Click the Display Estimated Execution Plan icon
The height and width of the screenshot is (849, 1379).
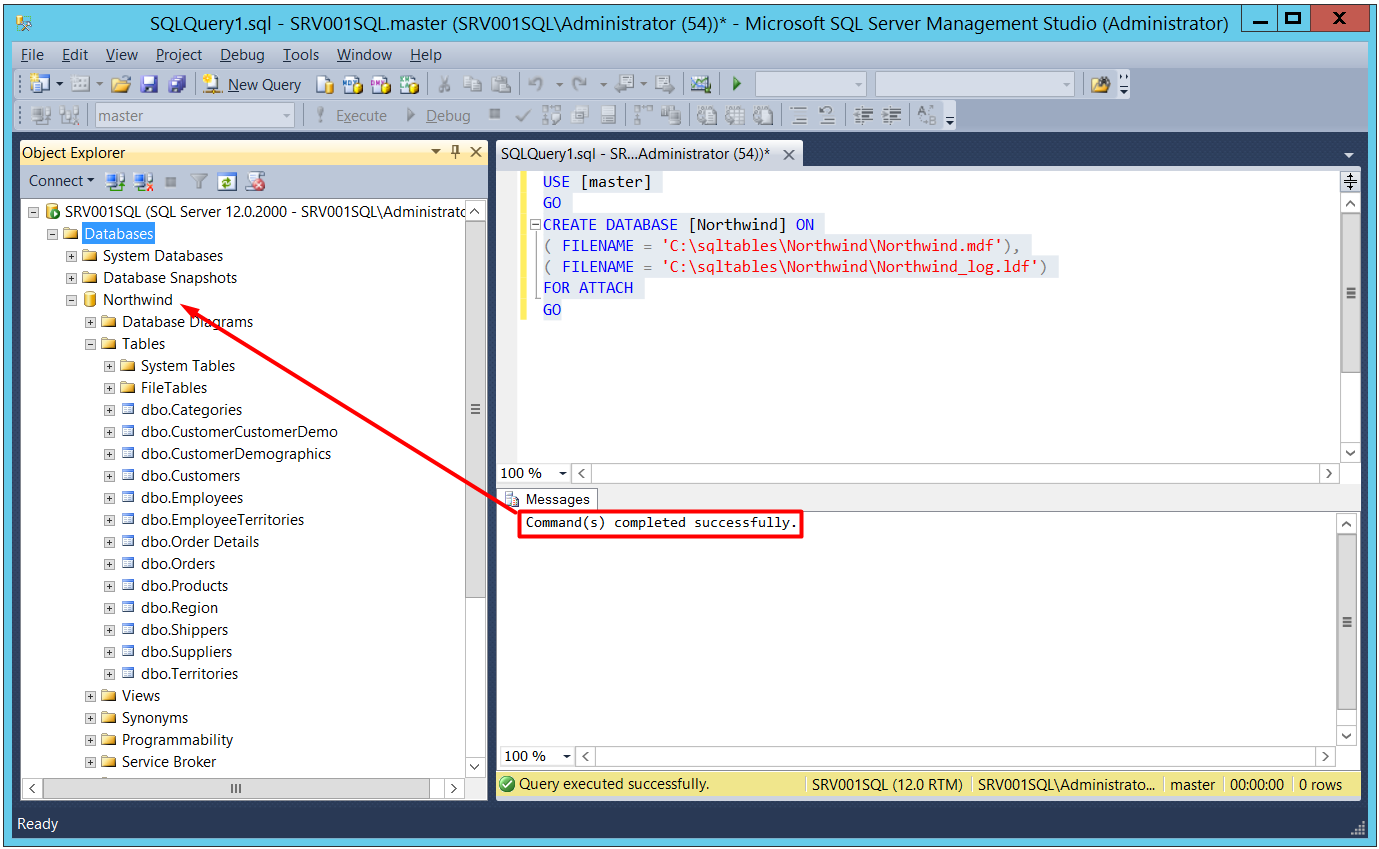click(x=551, y=116)
